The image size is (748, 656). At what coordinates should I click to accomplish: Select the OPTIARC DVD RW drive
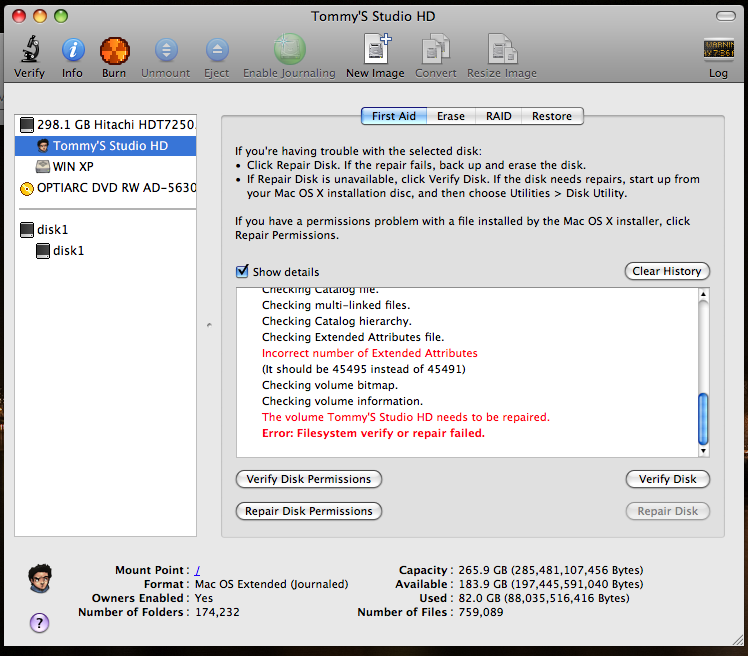point(105,188)
